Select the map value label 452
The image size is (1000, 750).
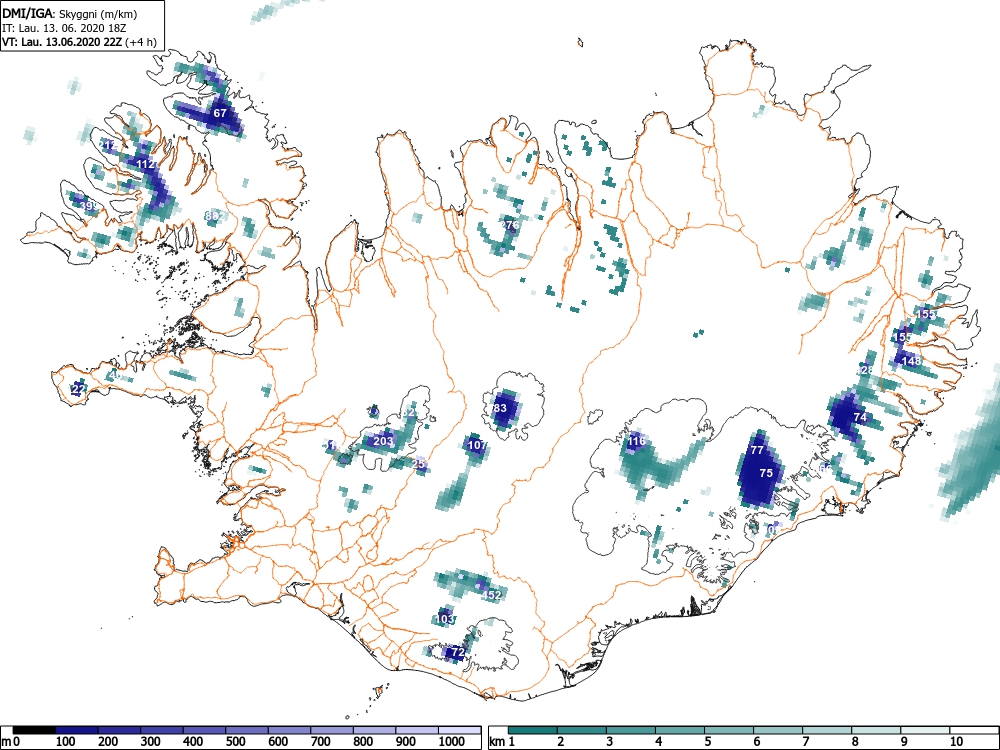pyautogui.click(x=491, y=594)
